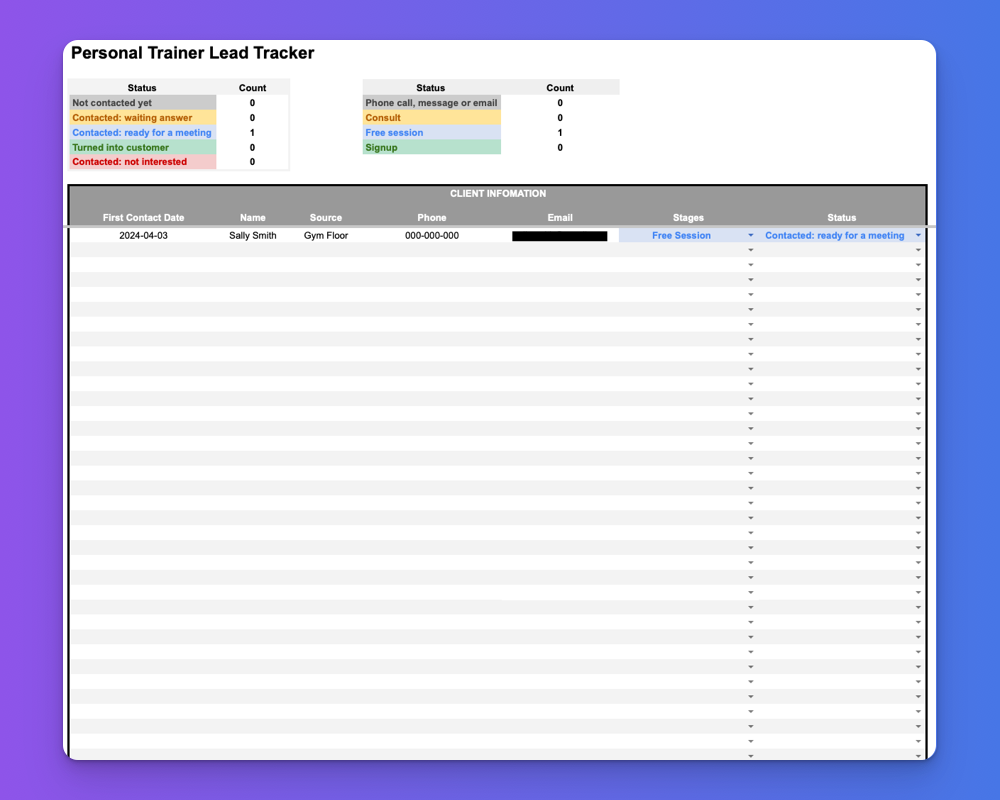Select the 'First Contact Date' column header
Screen dimensions: 1000x800
pos(143,217)
